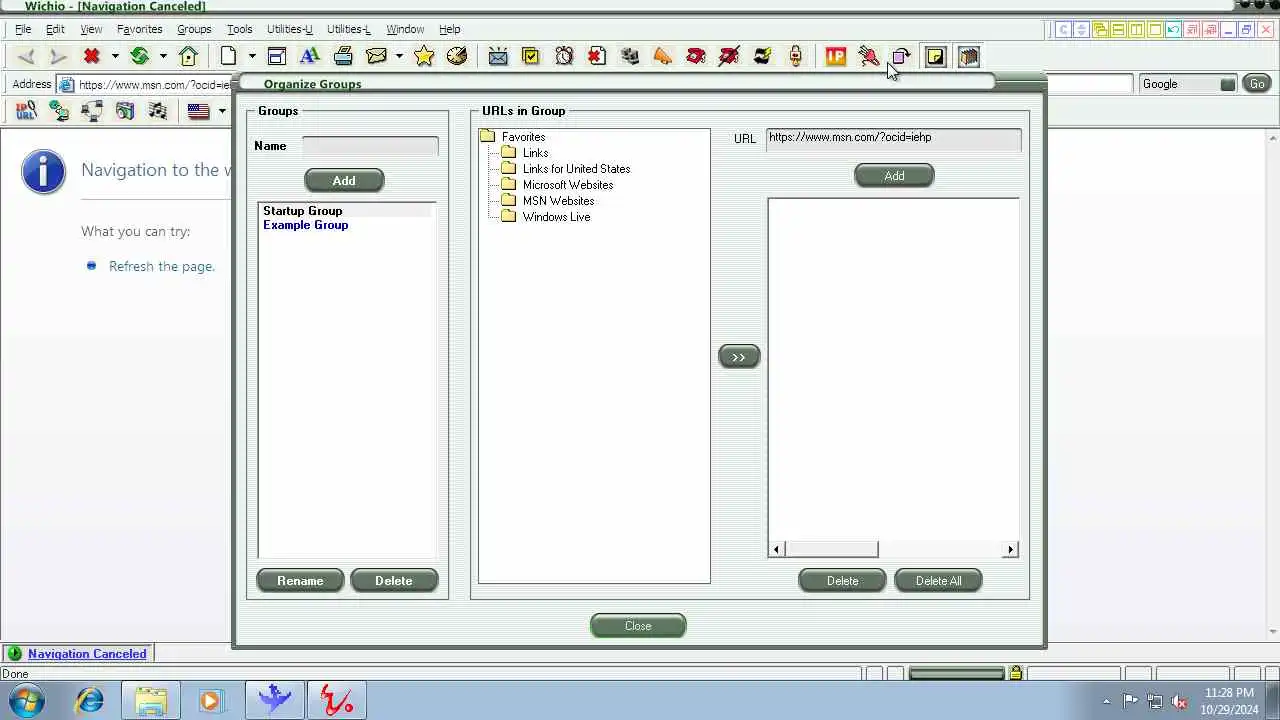
Task: Go to Home via house icon
Action: click(188, 57)
